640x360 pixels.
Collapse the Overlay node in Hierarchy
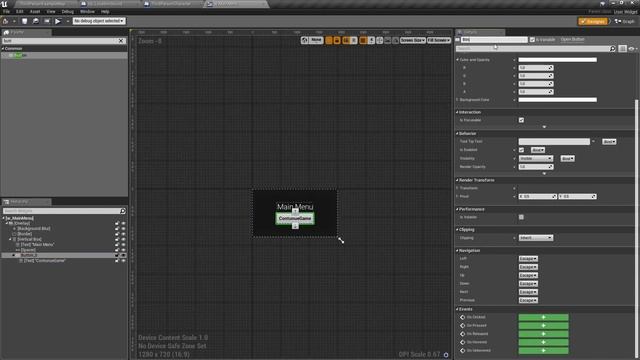(x=7, y=223)
